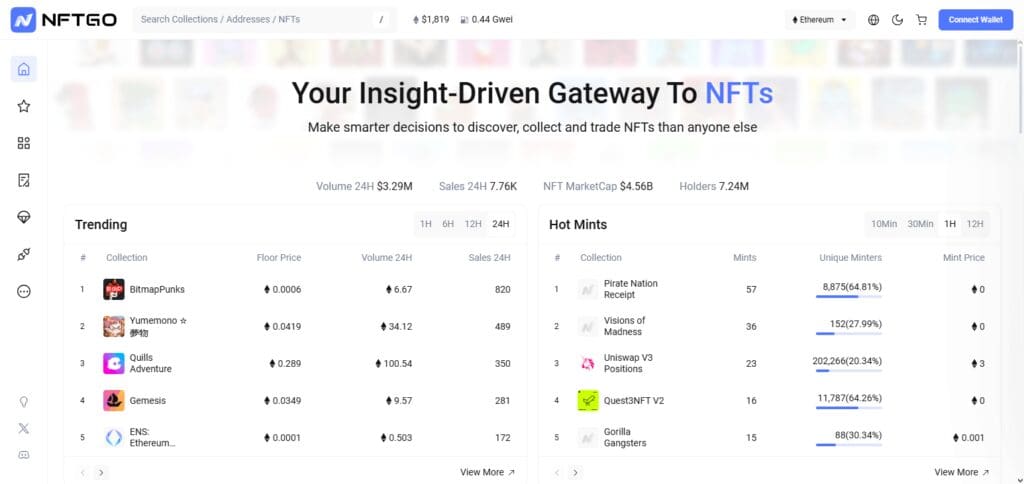Click the Uniswap V3 Positions icon
This screenshot has height=484, width=1024.
pyautogui.click(x=588, y=364)
